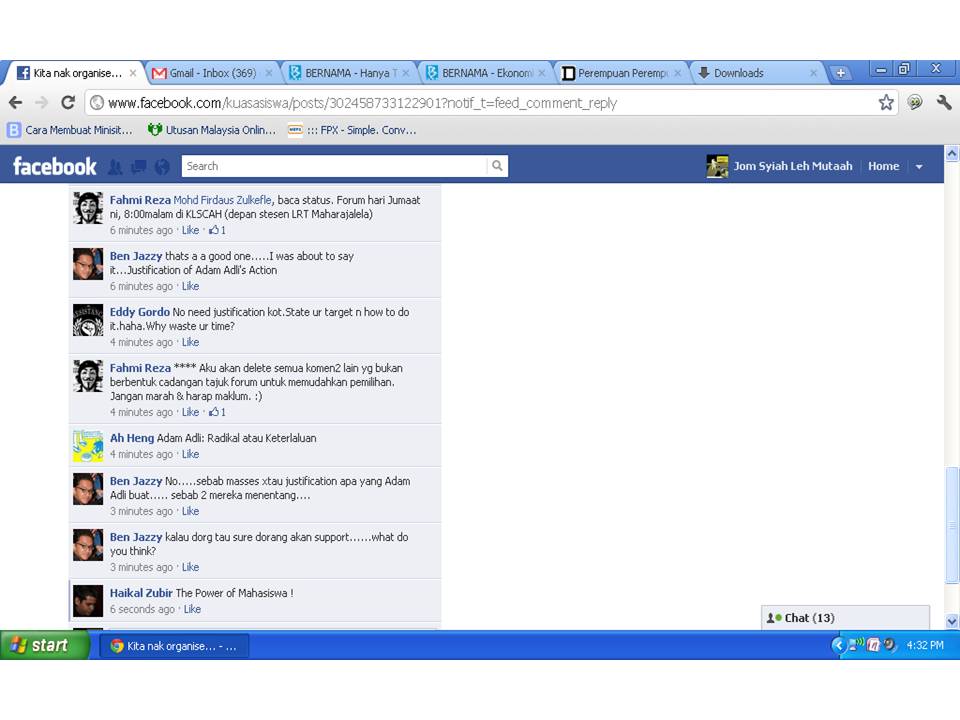Open Utusan Malaysia Online bookmark
Screen dimensions: 960x720
(212, 130)
